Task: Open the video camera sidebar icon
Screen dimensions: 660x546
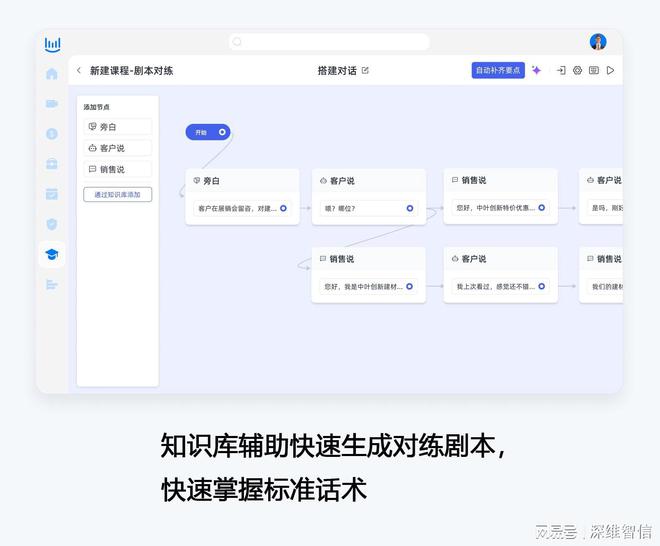Action: pyautogui.click(x=52, y=104)
